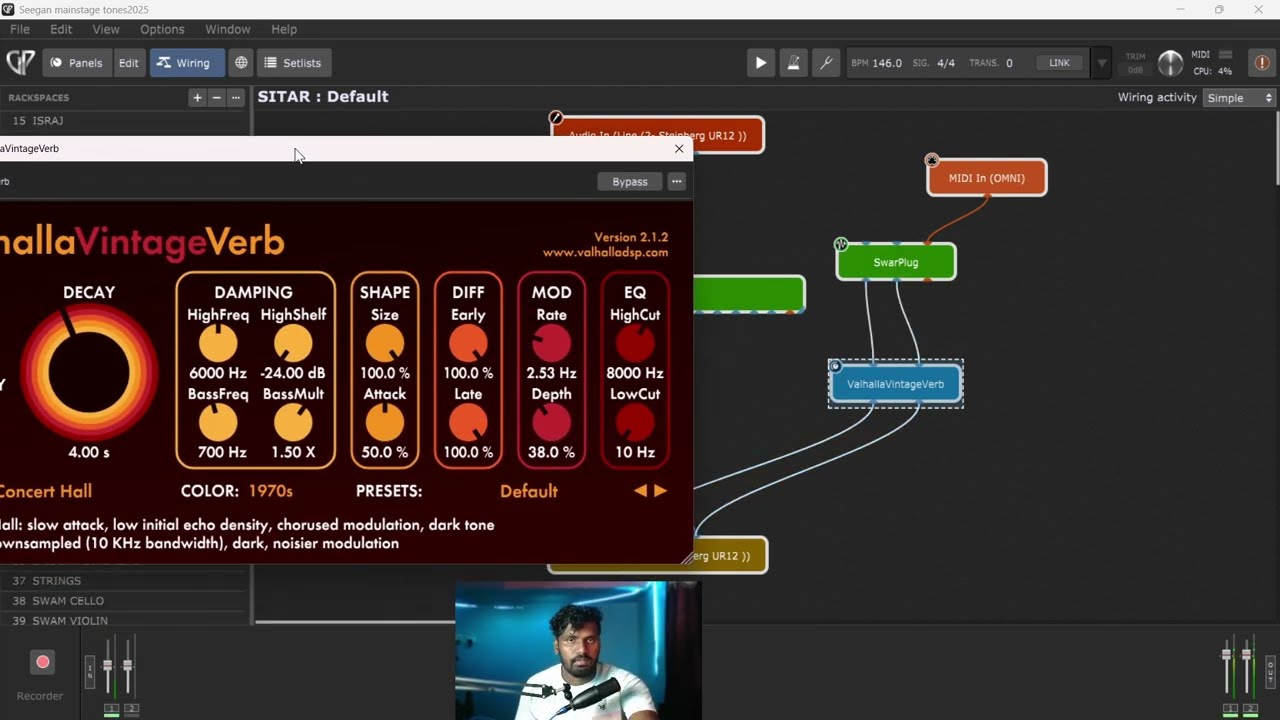Go to next preset with right arrow
Image resolution: width=1280 pixels, height=720 pixels.
pyautogui.click(x=660, y=491)
